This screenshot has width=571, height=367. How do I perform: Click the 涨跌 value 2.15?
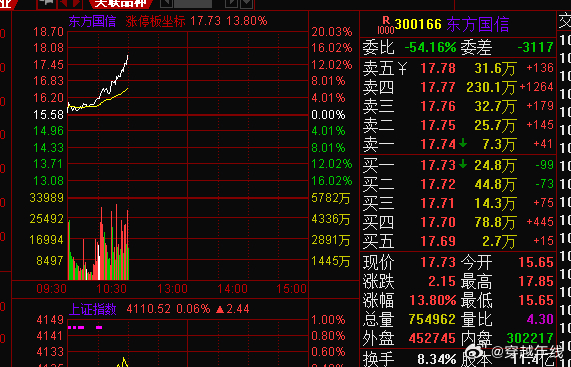click(x=442, y=281)
